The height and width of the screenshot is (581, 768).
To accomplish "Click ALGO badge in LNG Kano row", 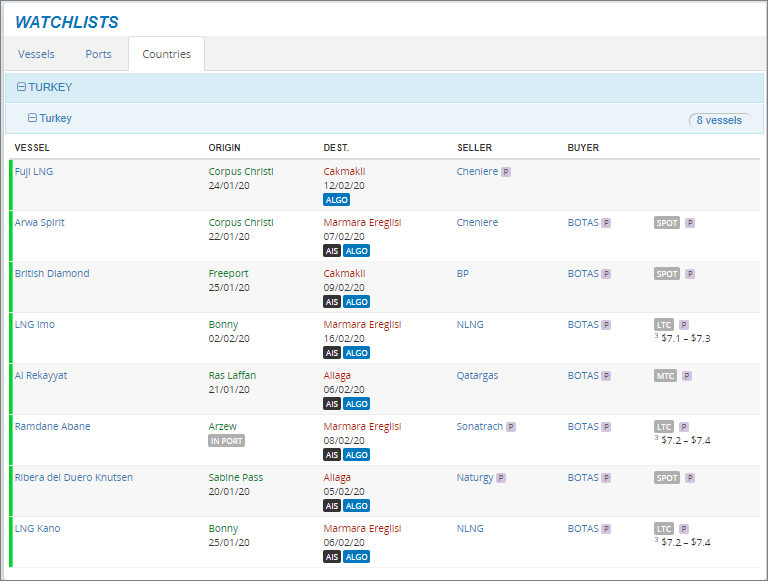I will click(356, 557).
